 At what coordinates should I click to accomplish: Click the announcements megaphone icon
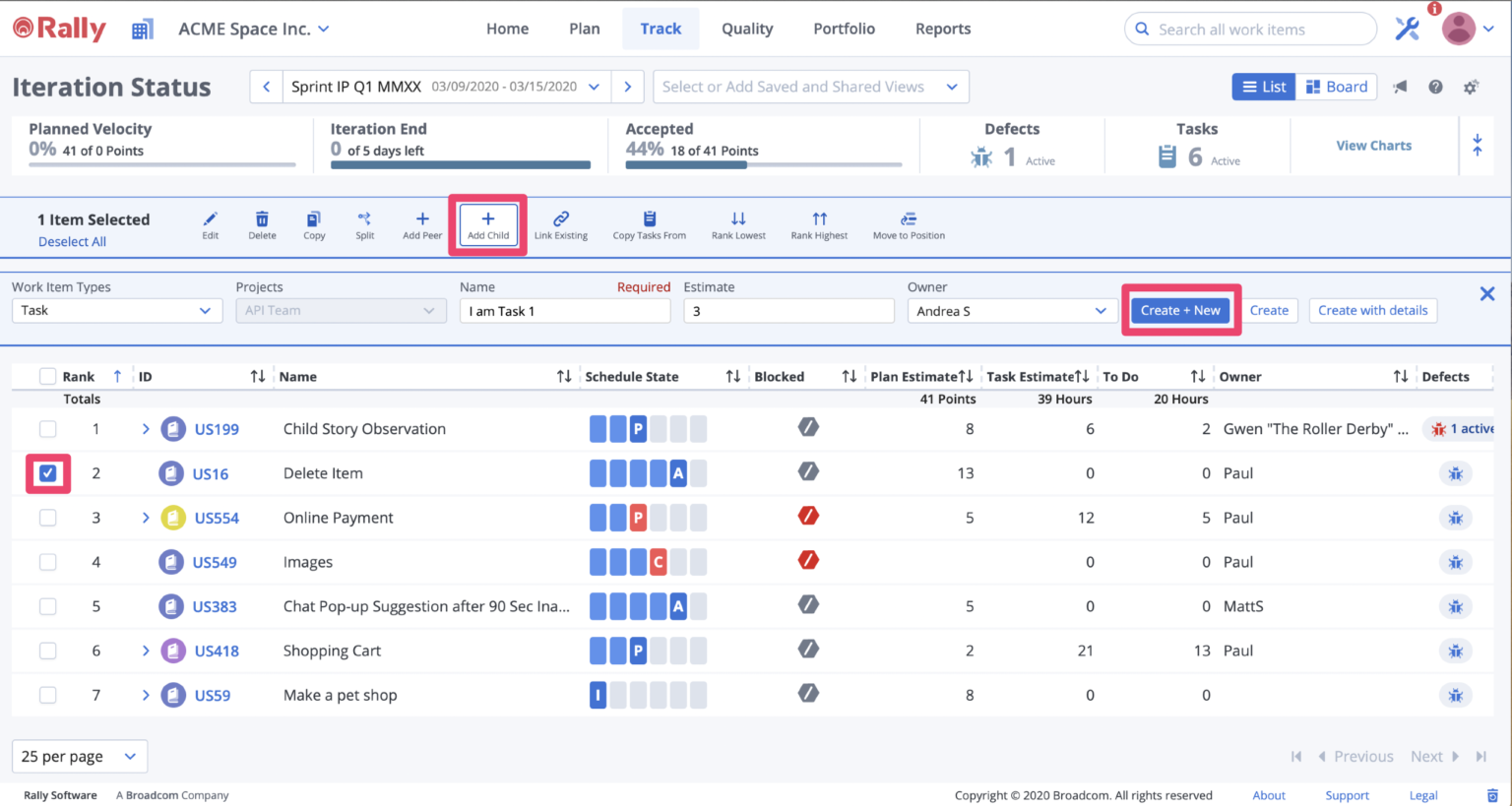coord(1400,87)
